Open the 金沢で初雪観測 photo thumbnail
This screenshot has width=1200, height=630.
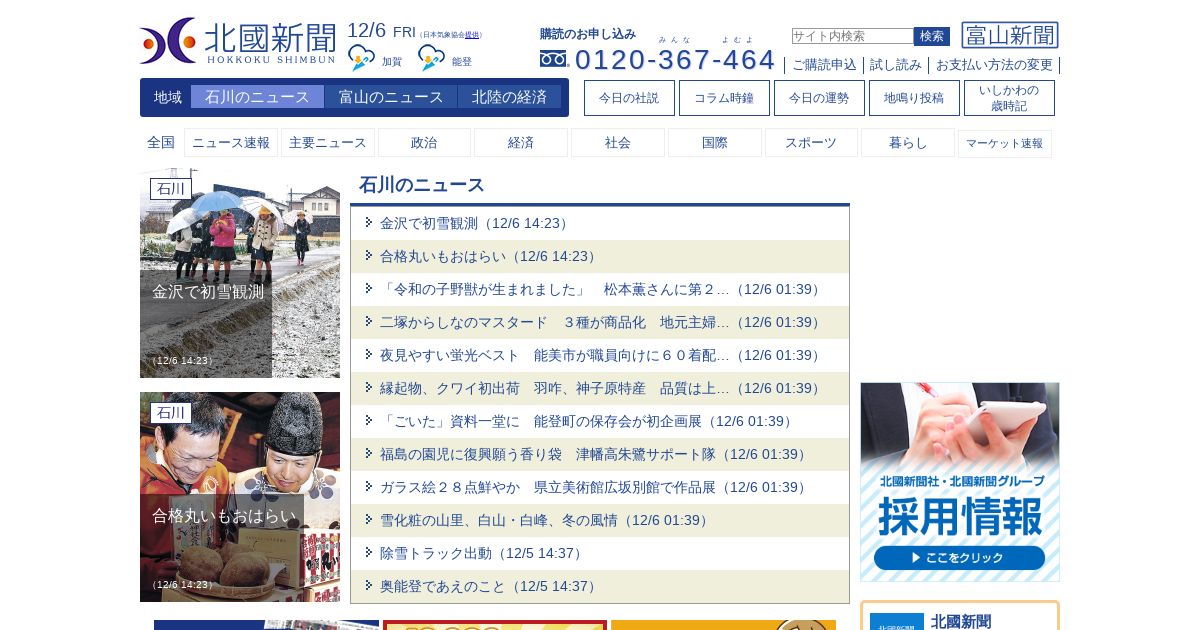pyautogui.click(x=240, y=273)
